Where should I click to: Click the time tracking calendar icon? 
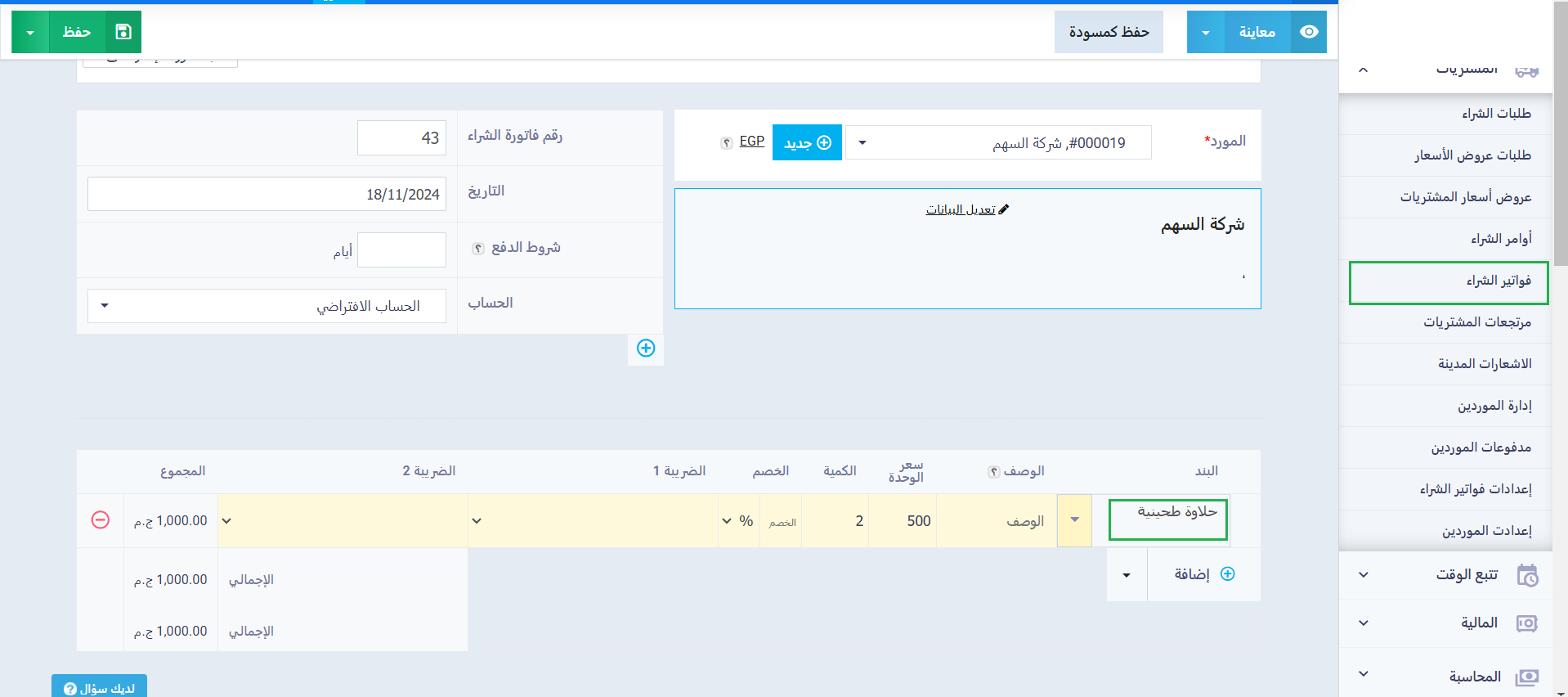1526,575
